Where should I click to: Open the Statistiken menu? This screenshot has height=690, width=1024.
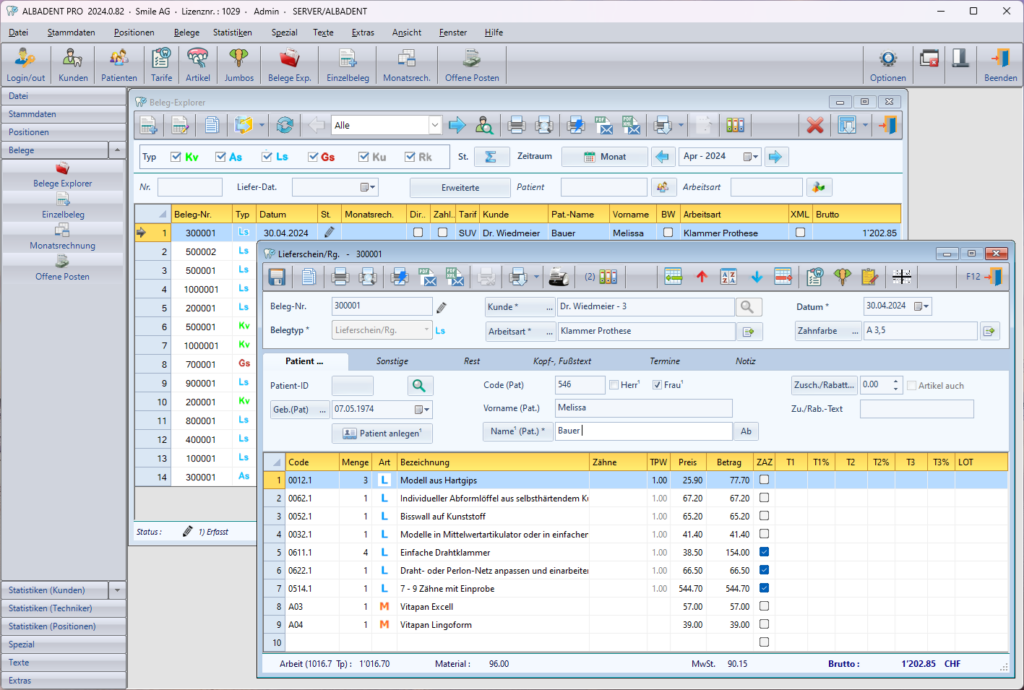[232, 32]
